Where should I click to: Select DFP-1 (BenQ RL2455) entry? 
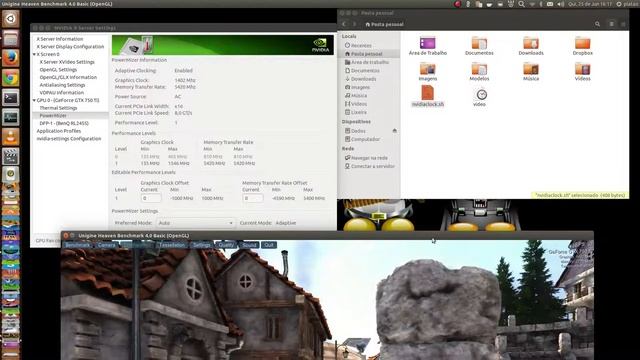[64, 123]
